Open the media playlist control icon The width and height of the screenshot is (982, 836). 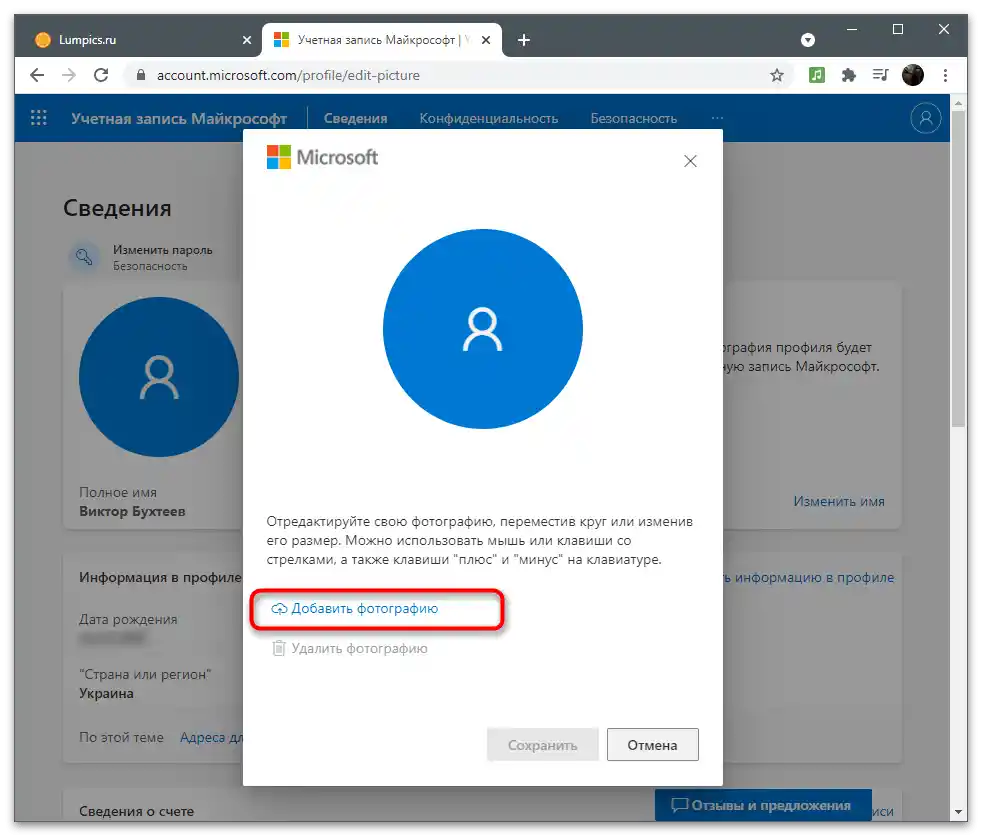tap(881, 75)
